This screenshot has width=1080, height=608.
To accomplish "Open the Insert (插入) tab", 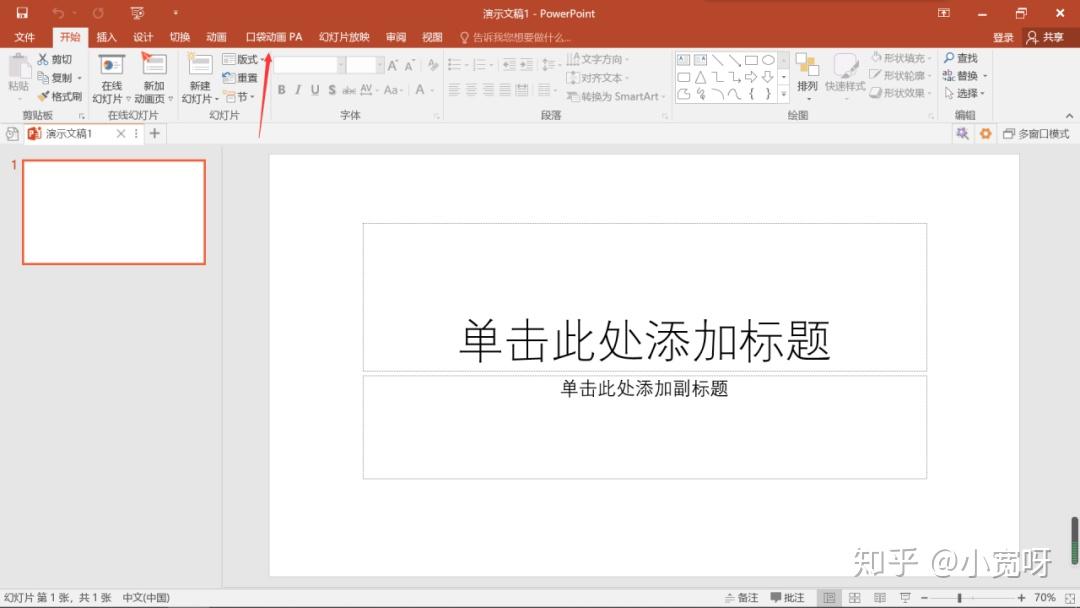I will tap(106, 37).
